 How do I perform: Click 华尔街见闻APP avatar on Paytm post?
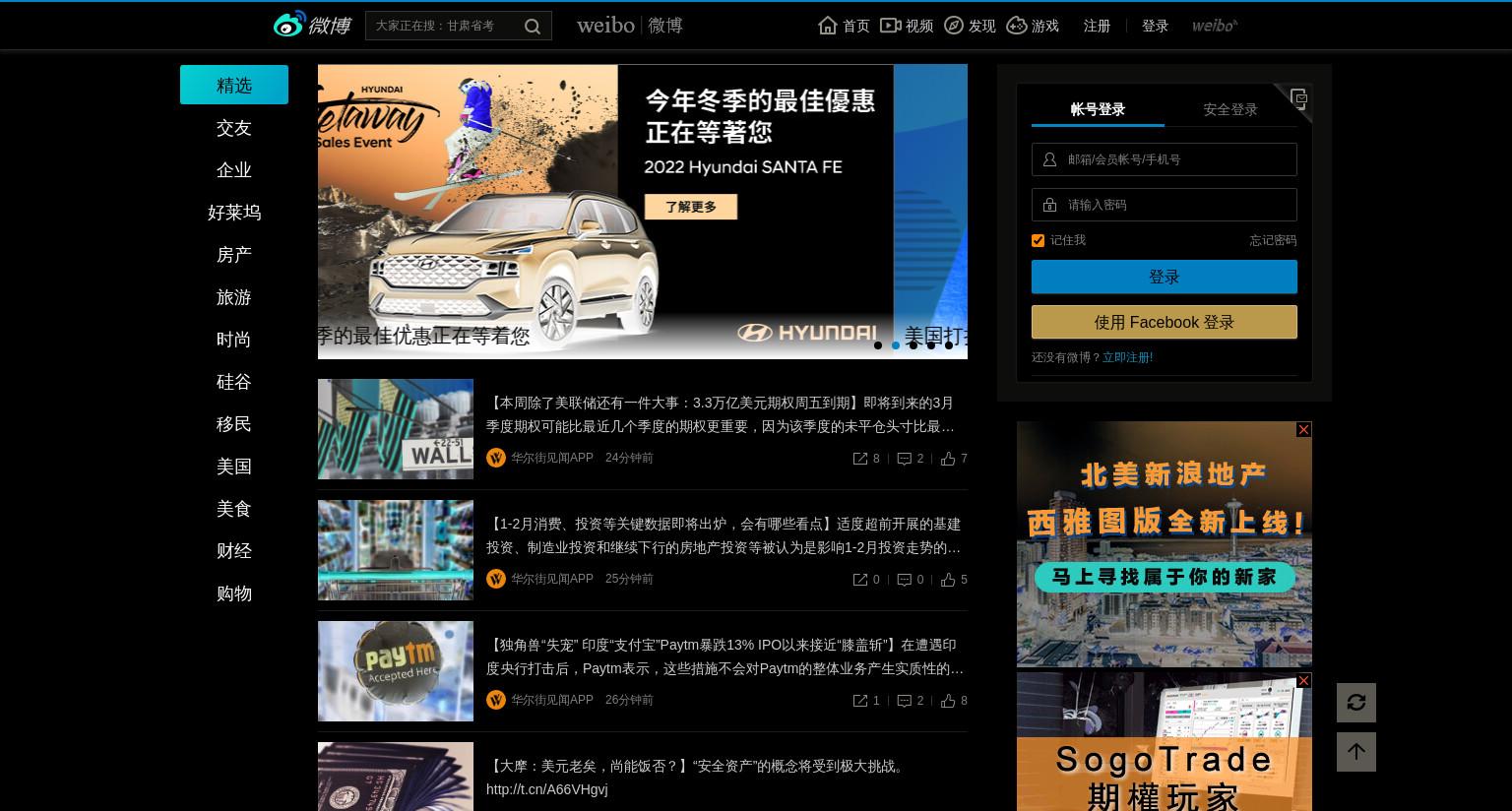496,700
